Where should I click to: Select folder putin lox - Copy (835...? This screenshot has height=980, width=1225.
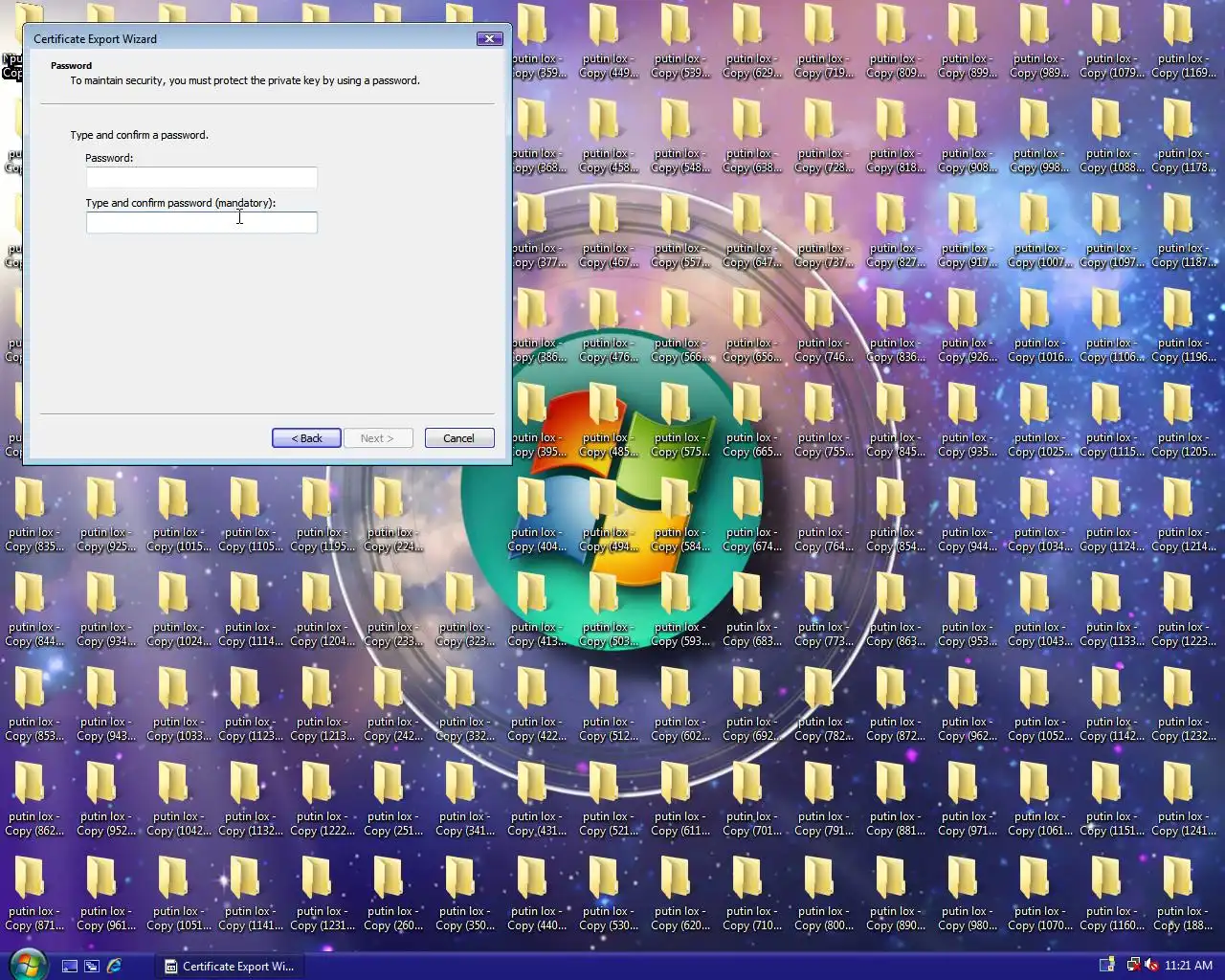coord(34,516)
